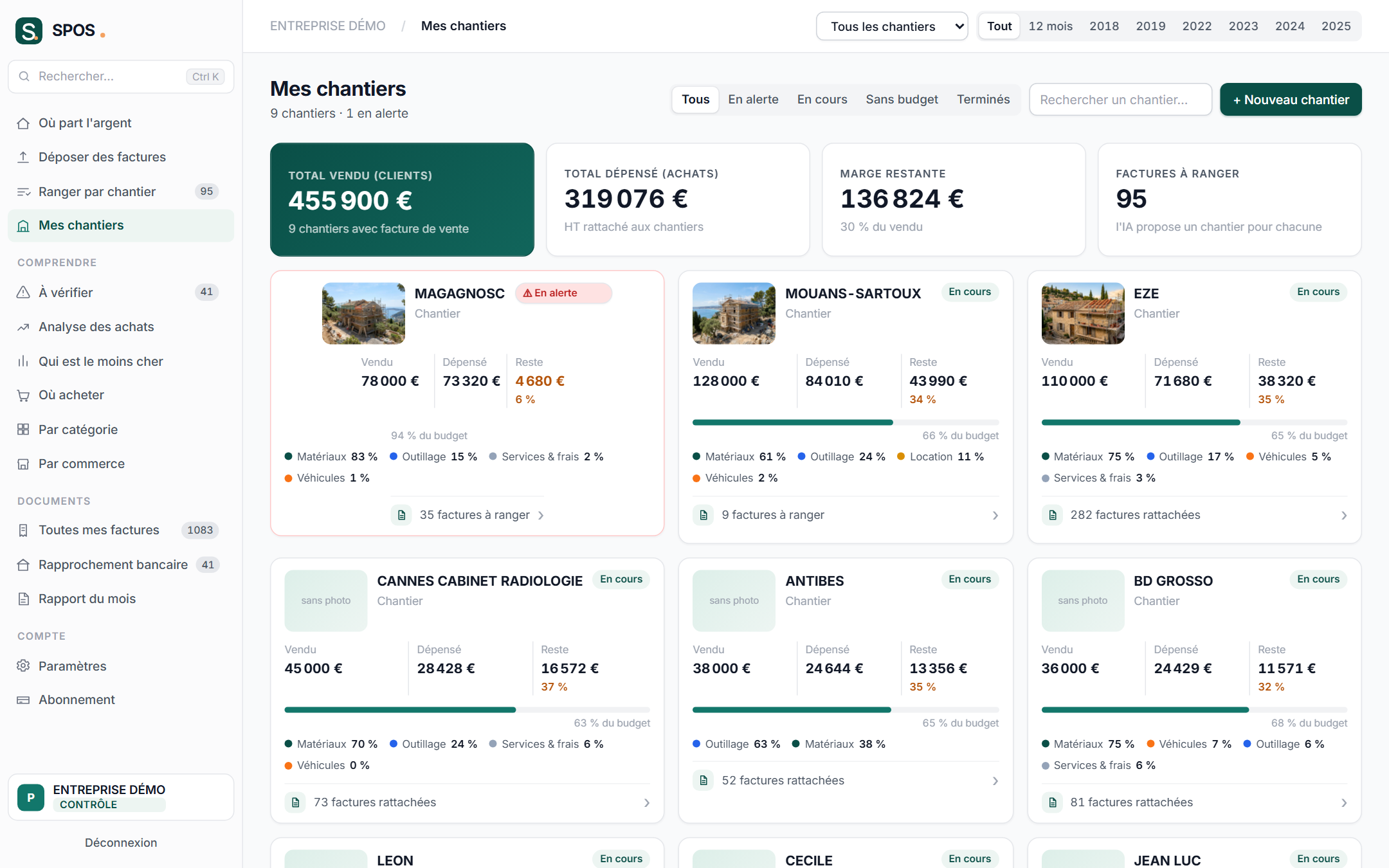Screen dimensions: 1389x868
Task: Select the Tout period toggle
Action: pos(999,26)
